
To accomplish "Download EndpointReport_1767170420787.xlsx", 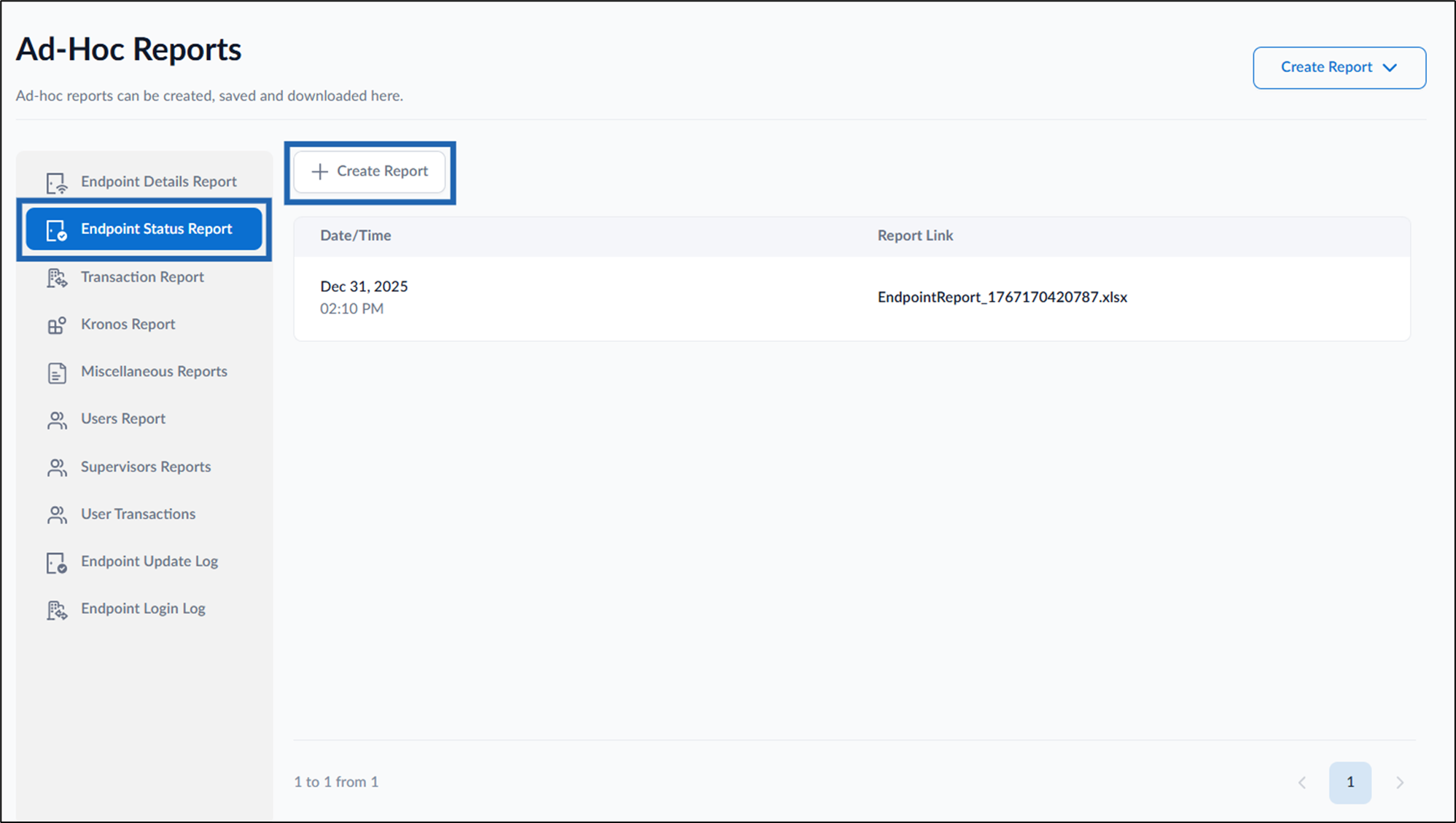I will tap(1002, 297).
